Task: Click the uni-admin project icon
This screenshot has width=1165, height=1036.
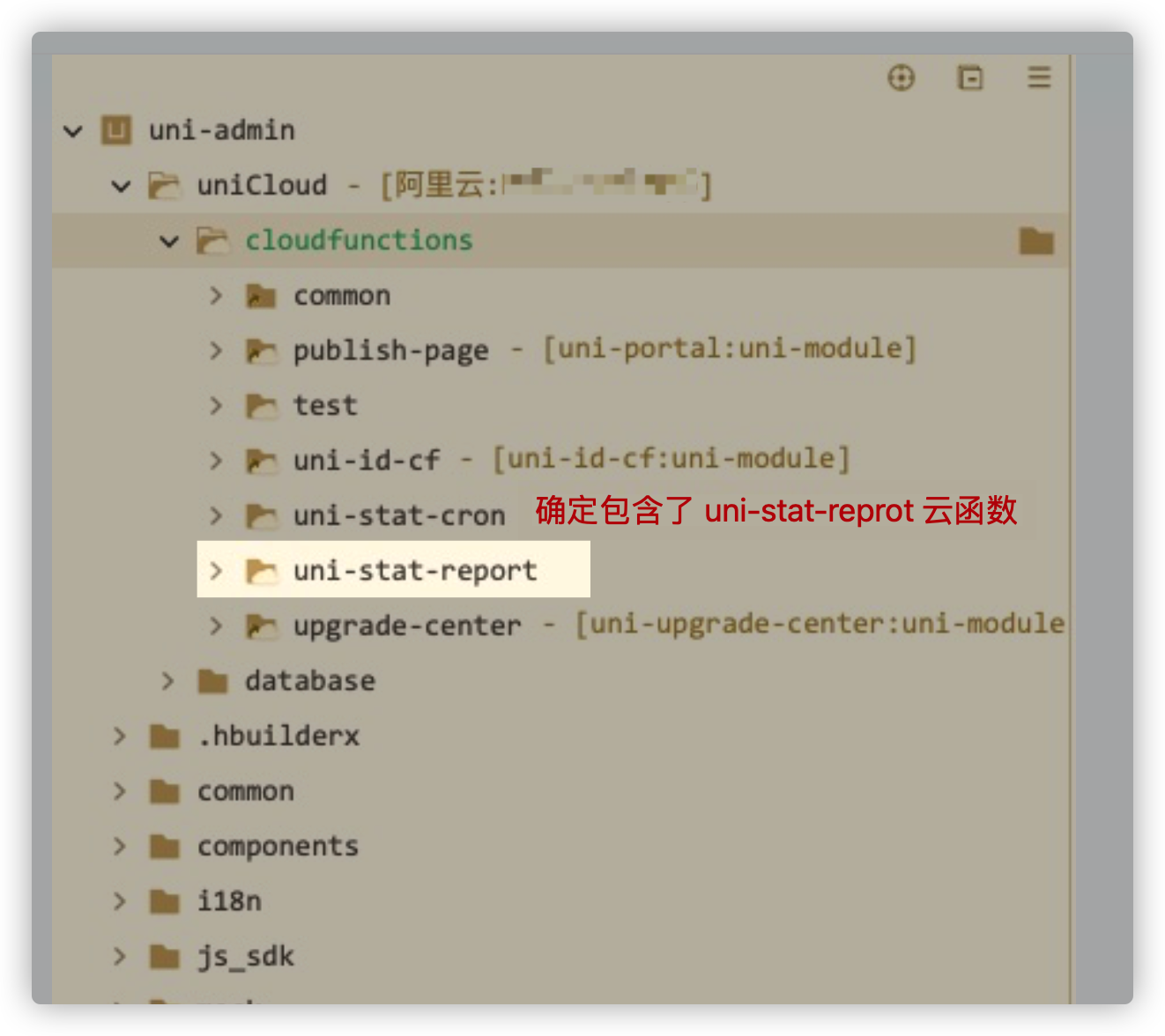Action: click(x=116, y=130)
